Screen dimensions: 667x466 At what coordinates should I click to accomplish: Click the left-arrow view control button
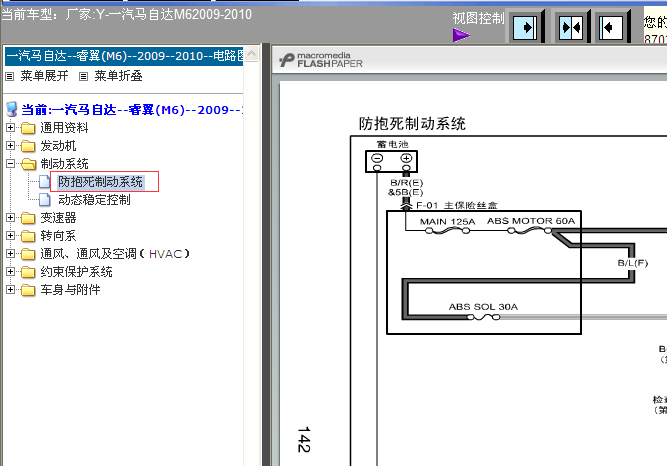[x=611, y=28]
